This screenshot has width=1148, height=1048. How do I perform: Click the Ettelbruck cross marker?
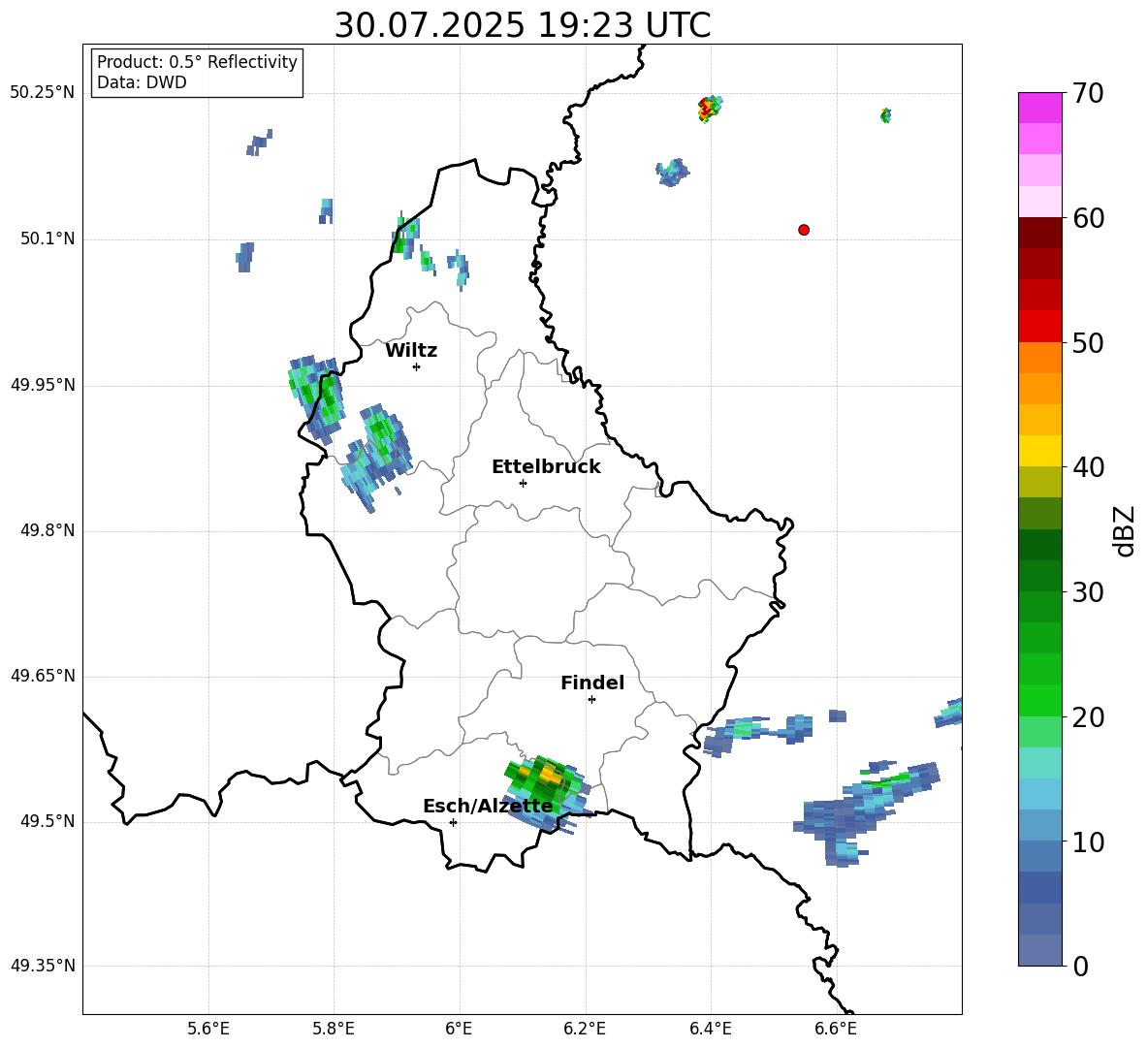tap(523, 483)
